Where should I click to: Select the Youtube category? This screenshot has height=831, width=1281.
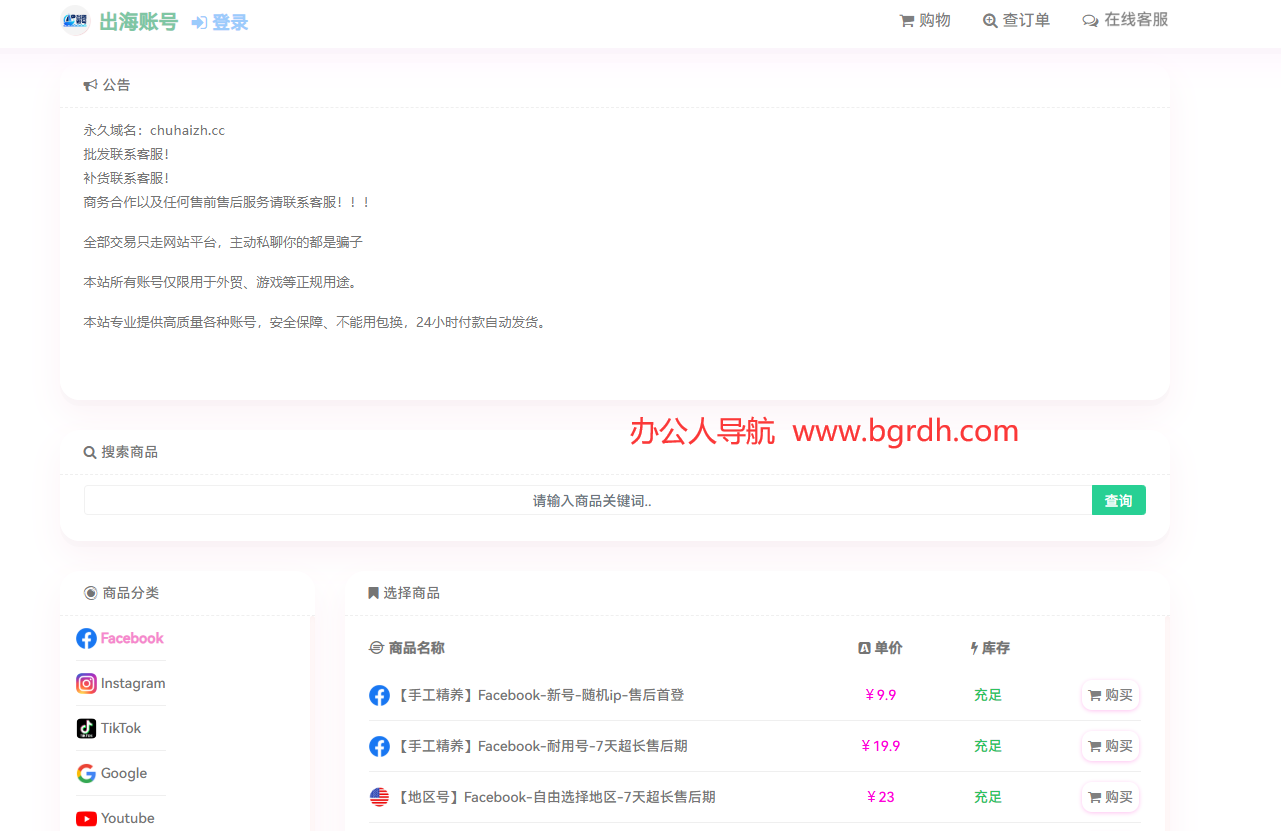pyautogui.click(x=115, y=818)
